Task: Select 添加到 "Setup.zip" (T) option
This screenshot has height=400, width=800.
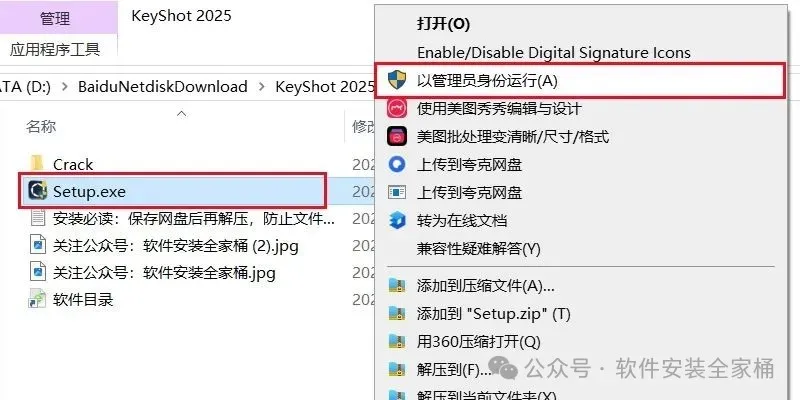Action: pyautogui.click(x=493, y=313)
